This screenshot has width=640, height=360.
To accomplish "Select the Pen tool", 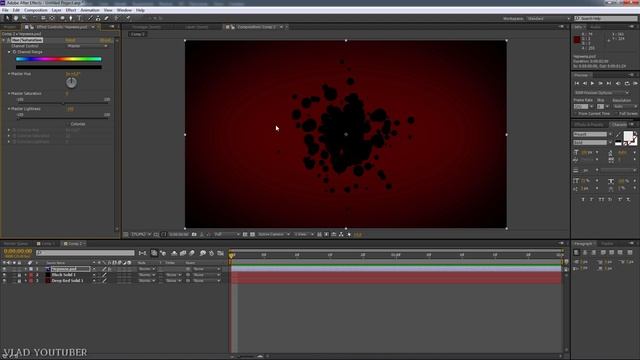I will click(71, 18).
